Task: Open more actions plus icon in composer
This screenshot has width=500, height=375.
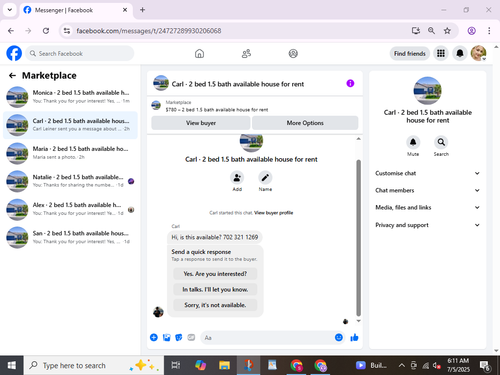Action: [x=154, y=337]
